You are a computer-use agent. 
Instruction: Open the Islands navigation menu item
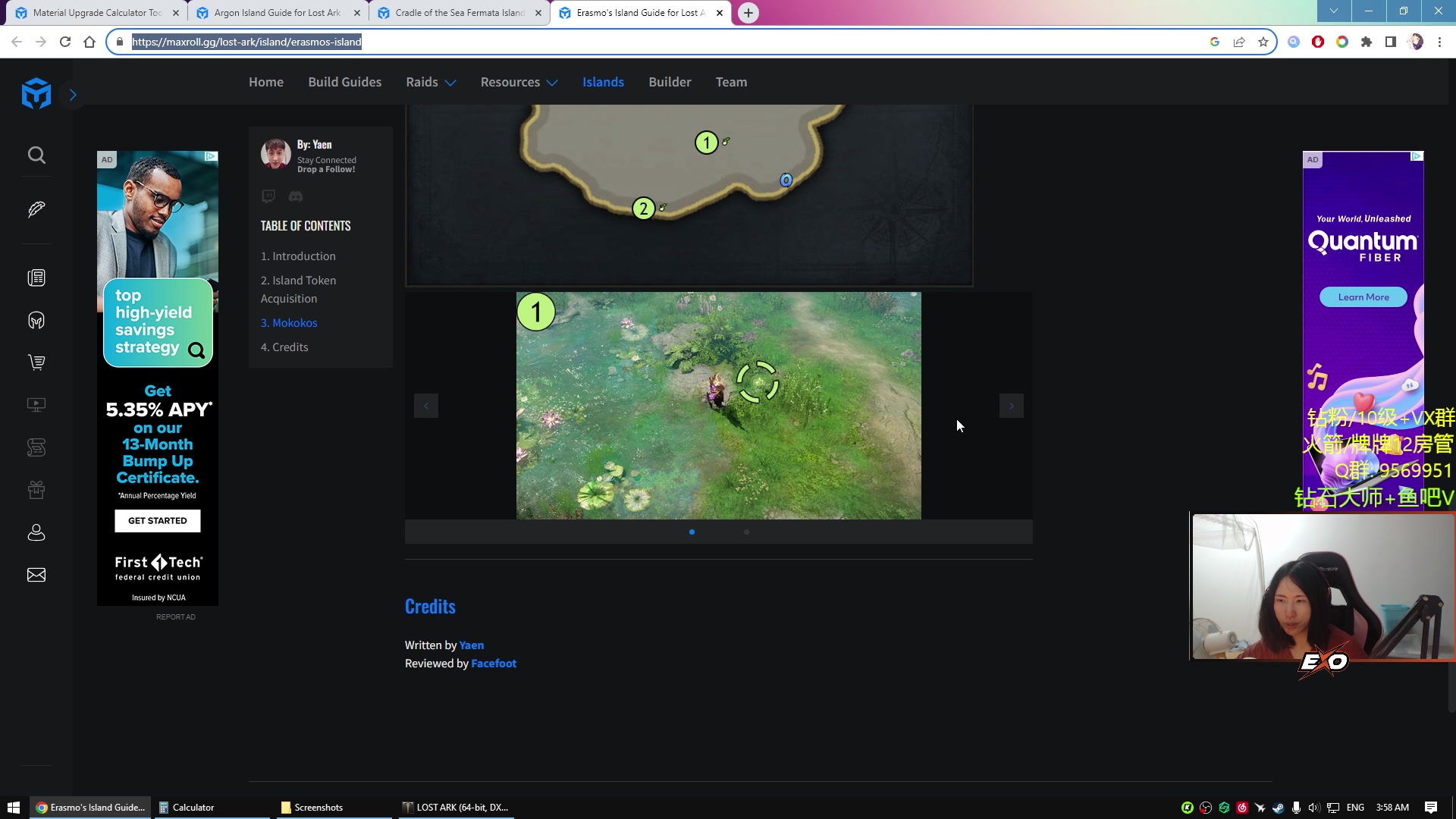pyautogui.click(x=603, y=82)
